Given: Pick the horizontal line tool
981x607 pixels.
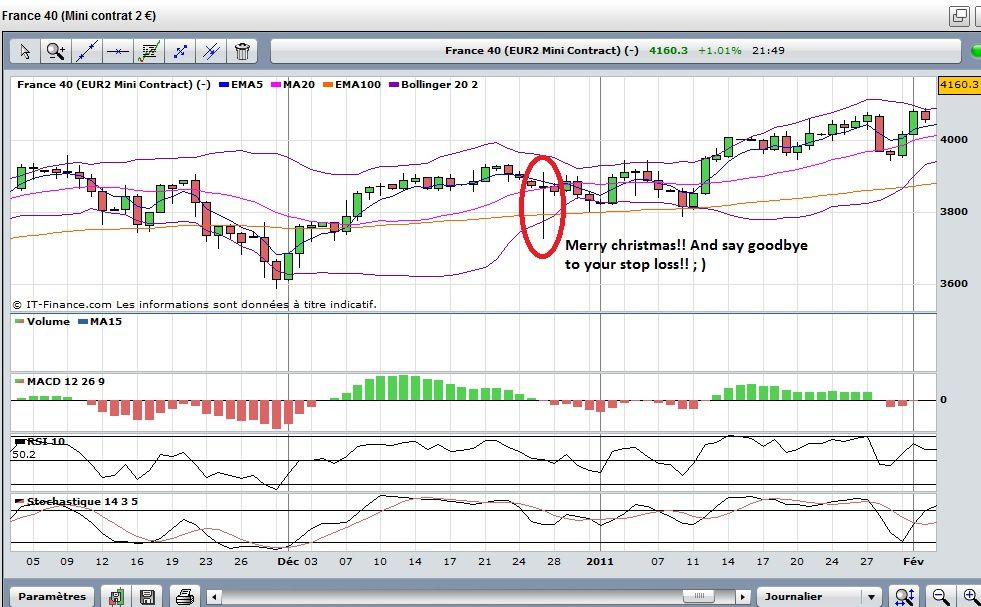Looking at the screenshot, I should pos(118,51).
